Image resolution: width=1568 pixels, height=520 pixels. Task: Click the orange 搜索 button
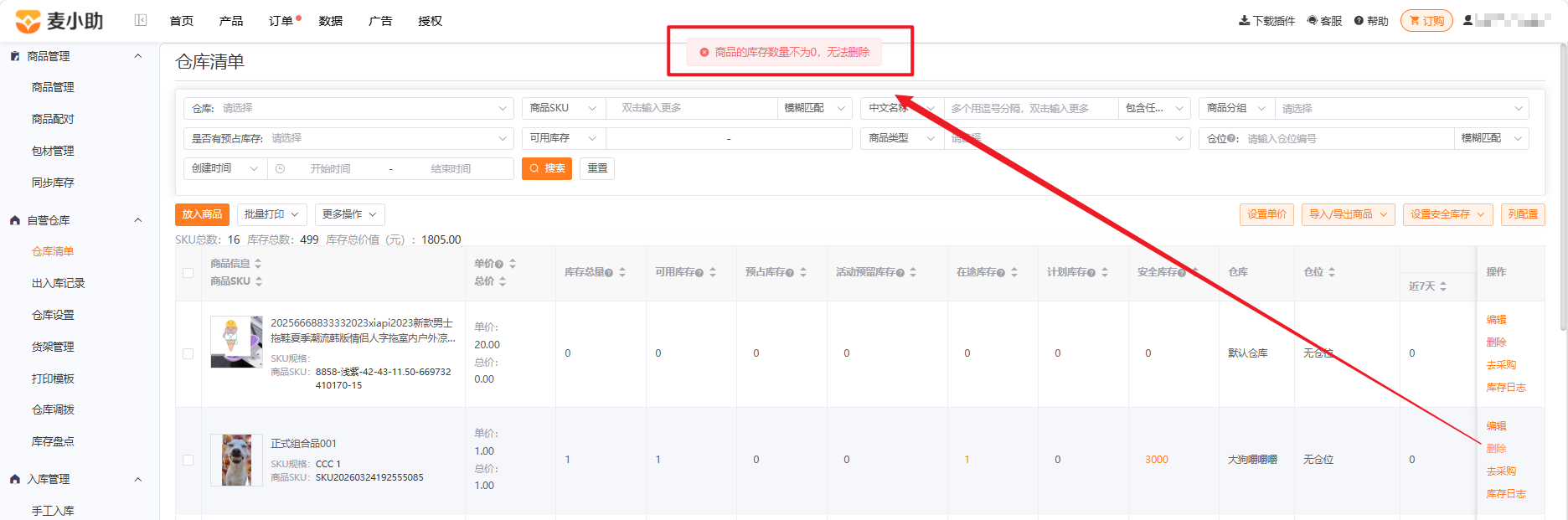tap(547, 168)
